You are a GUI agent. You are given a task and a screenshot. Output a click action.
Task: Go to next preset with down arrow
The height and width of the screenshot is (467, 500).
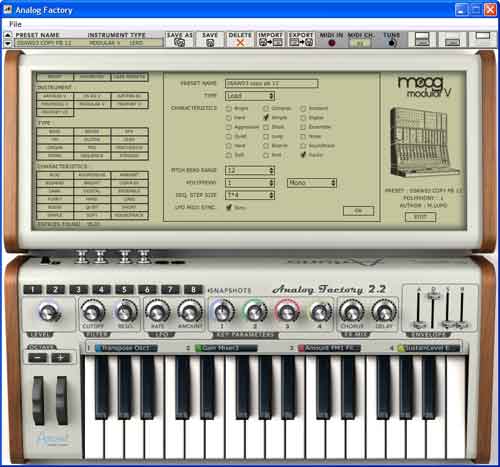(8, 43)
